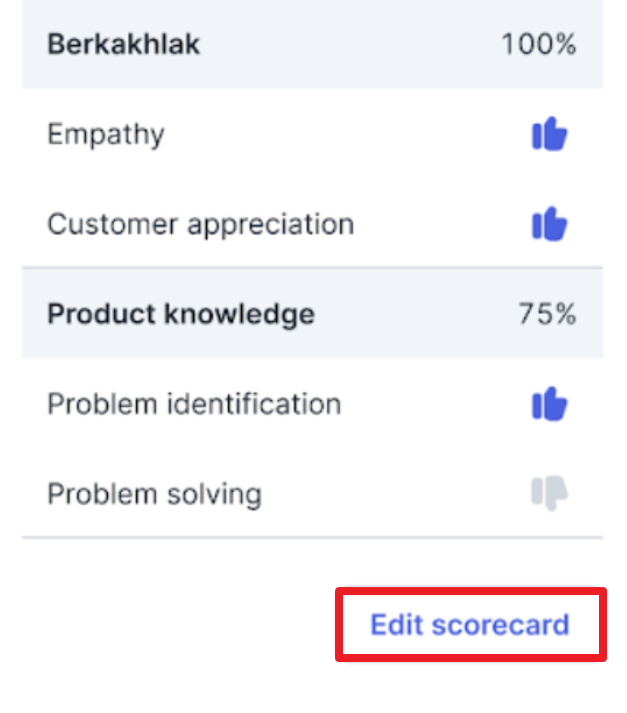The height and width of the screenshot is (713, 627).
Task: Select the Empathy criterion label
Action: click(106, 135)
